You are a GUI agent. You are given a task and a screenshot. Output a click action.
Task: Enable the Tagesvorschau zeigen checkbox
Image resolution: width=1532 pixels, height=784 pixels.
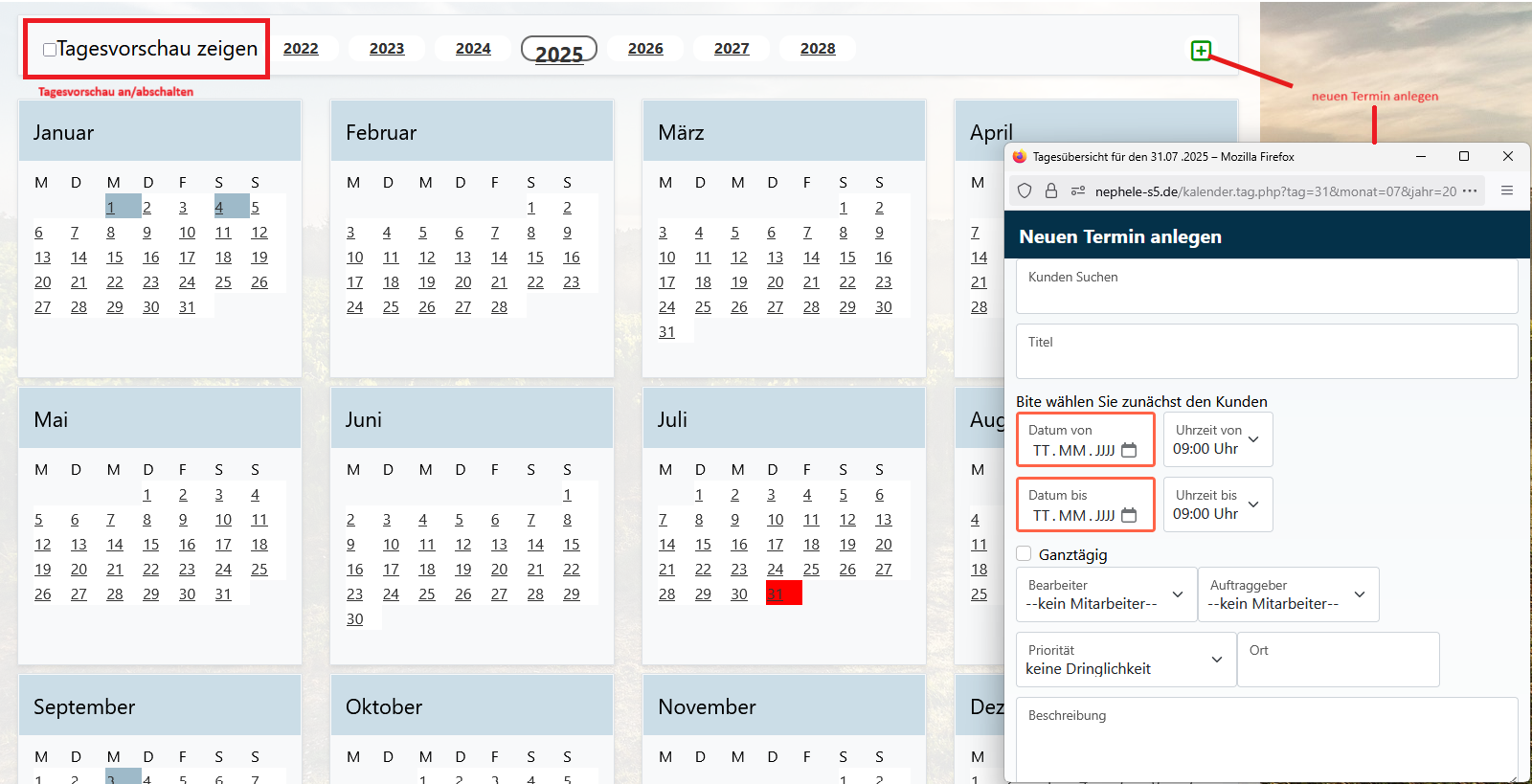(x=50, y=50)
